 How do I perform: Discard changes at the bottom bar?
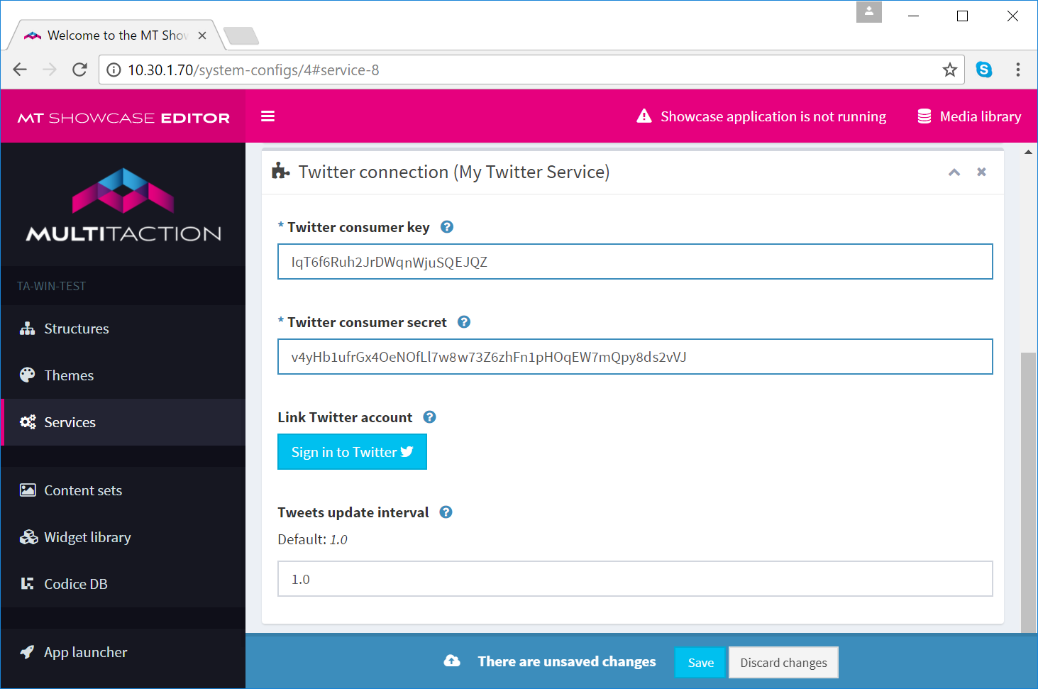pyautogui.click(x=783, y=662)
